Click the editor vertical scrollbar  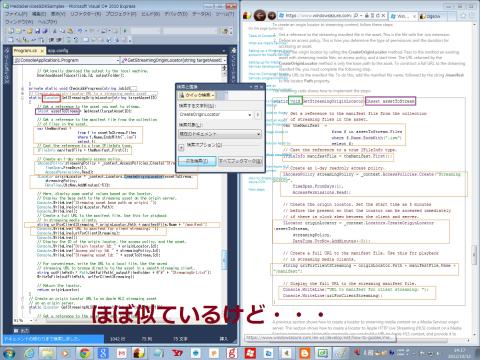click(x=224, y=192)
